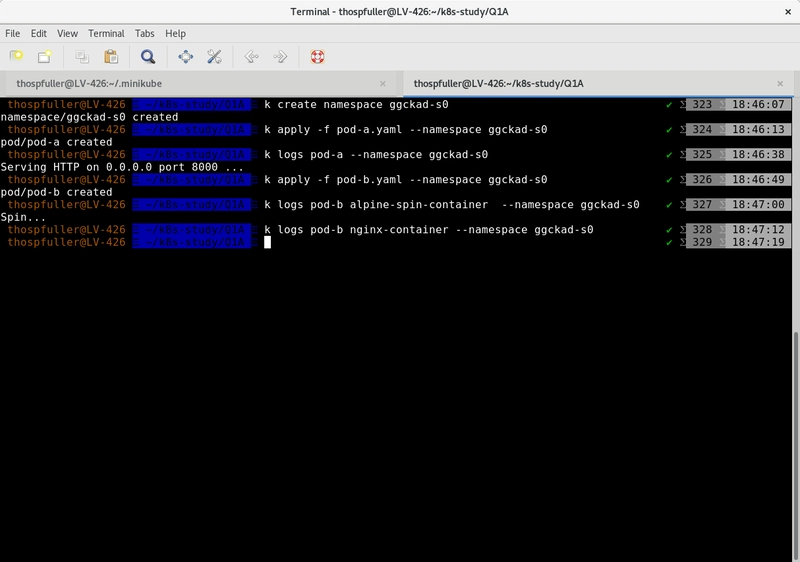Click the Copy toolbar icon
The image size is (800, 562).
(82, 57)
